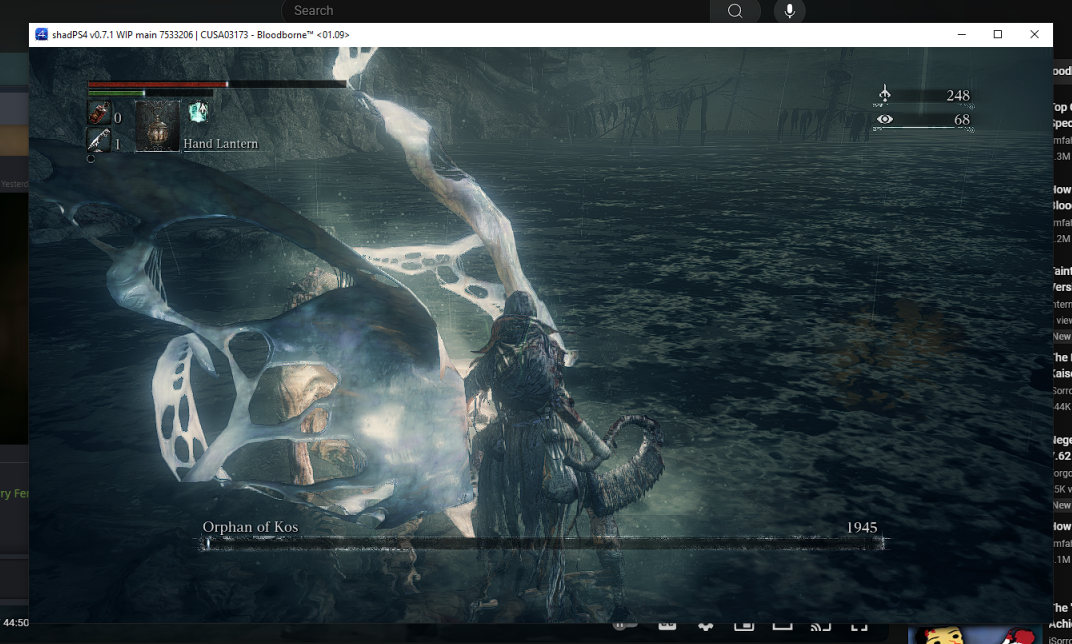Close the shadPS4 window
This screenshot has height=644, width=1072.
coord(1034,34)
